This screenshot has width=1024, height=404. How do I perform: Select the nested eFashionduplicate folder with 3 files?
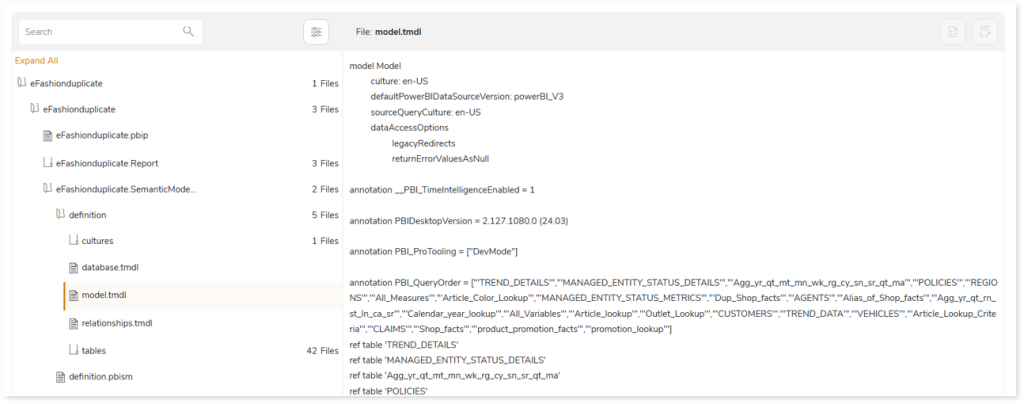[x=85, y=109]
